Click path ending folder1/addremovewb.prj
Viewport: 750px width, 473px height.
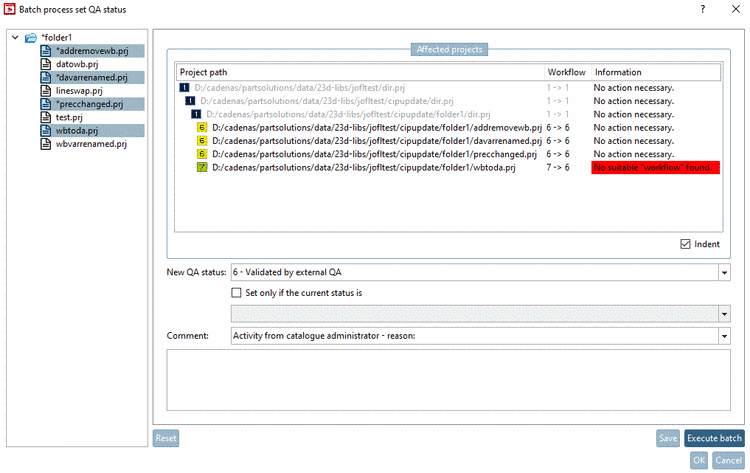tap(377, 128)
